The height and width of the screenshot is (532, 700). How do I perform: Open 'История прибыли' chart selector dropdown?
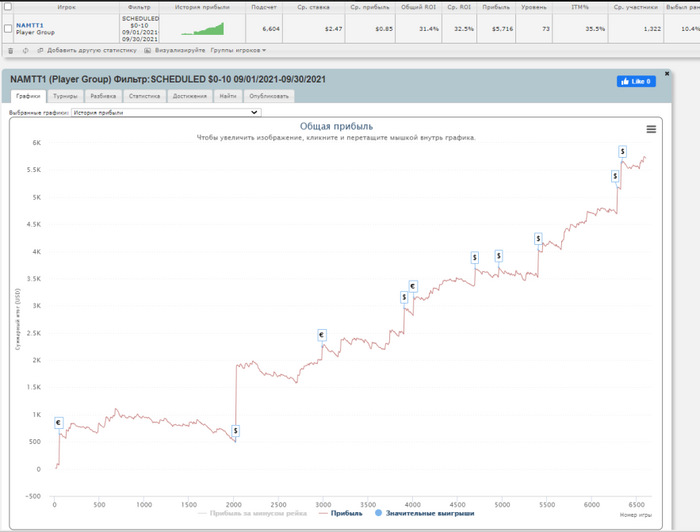166,112
